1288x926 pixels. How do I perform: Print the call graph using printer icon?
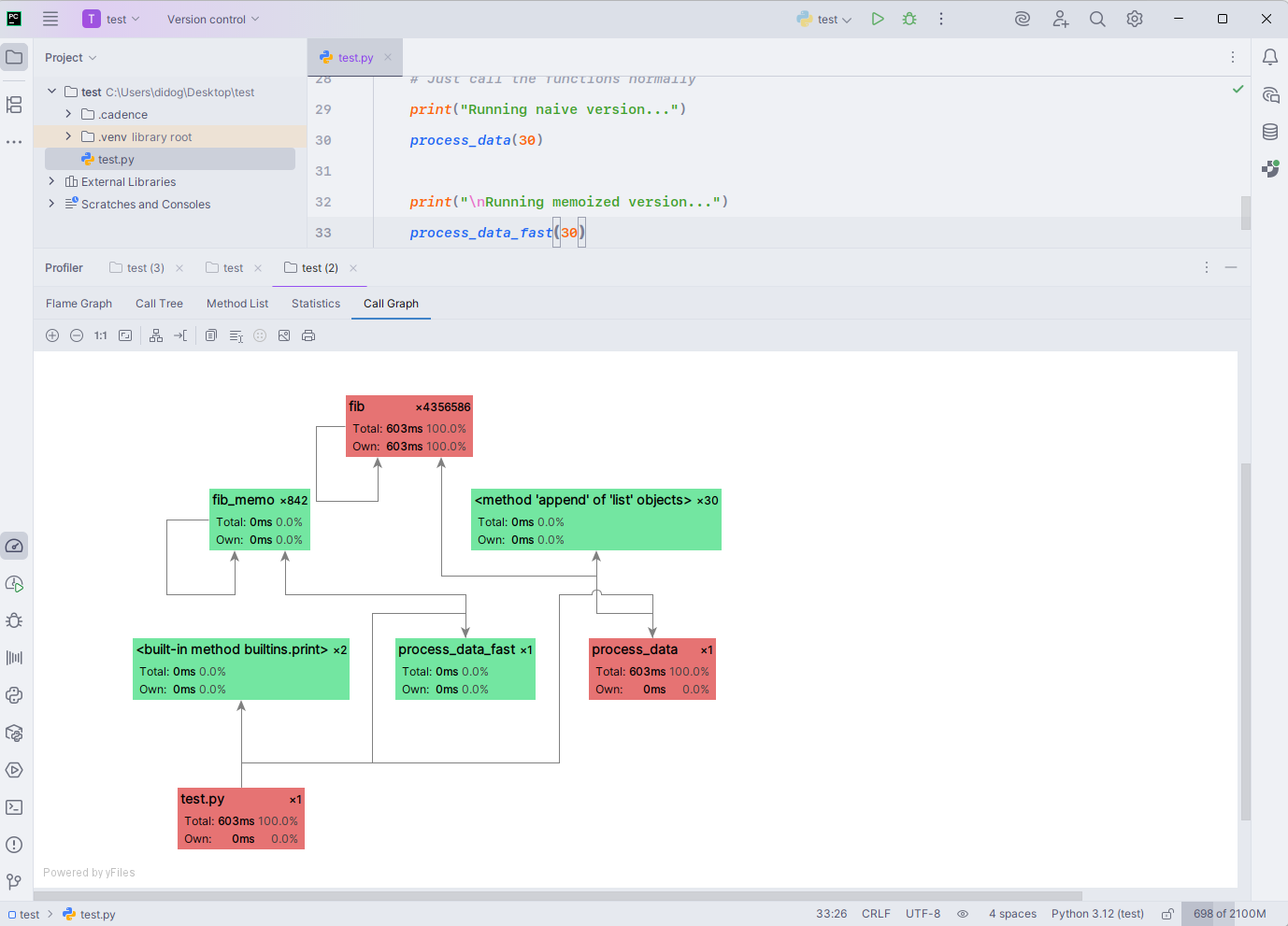[308, 335]
